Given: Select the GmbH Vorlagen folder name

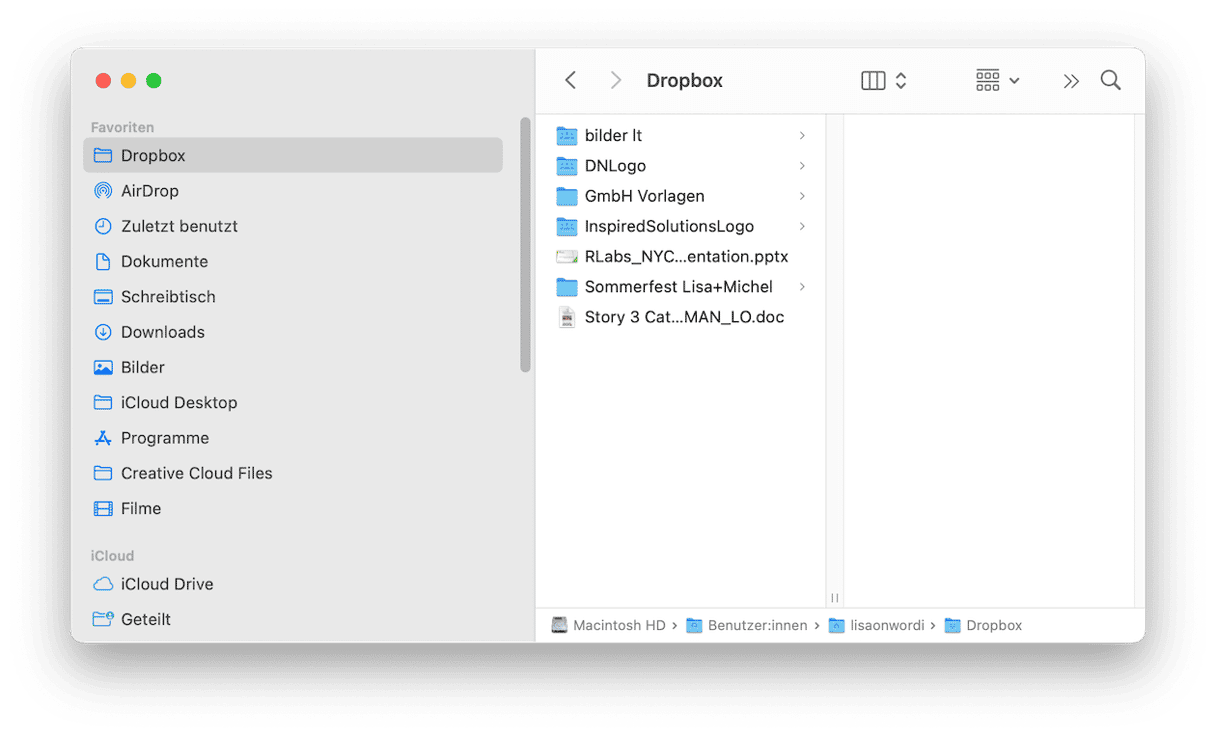Looking at the screenshot, I should 644,196.
